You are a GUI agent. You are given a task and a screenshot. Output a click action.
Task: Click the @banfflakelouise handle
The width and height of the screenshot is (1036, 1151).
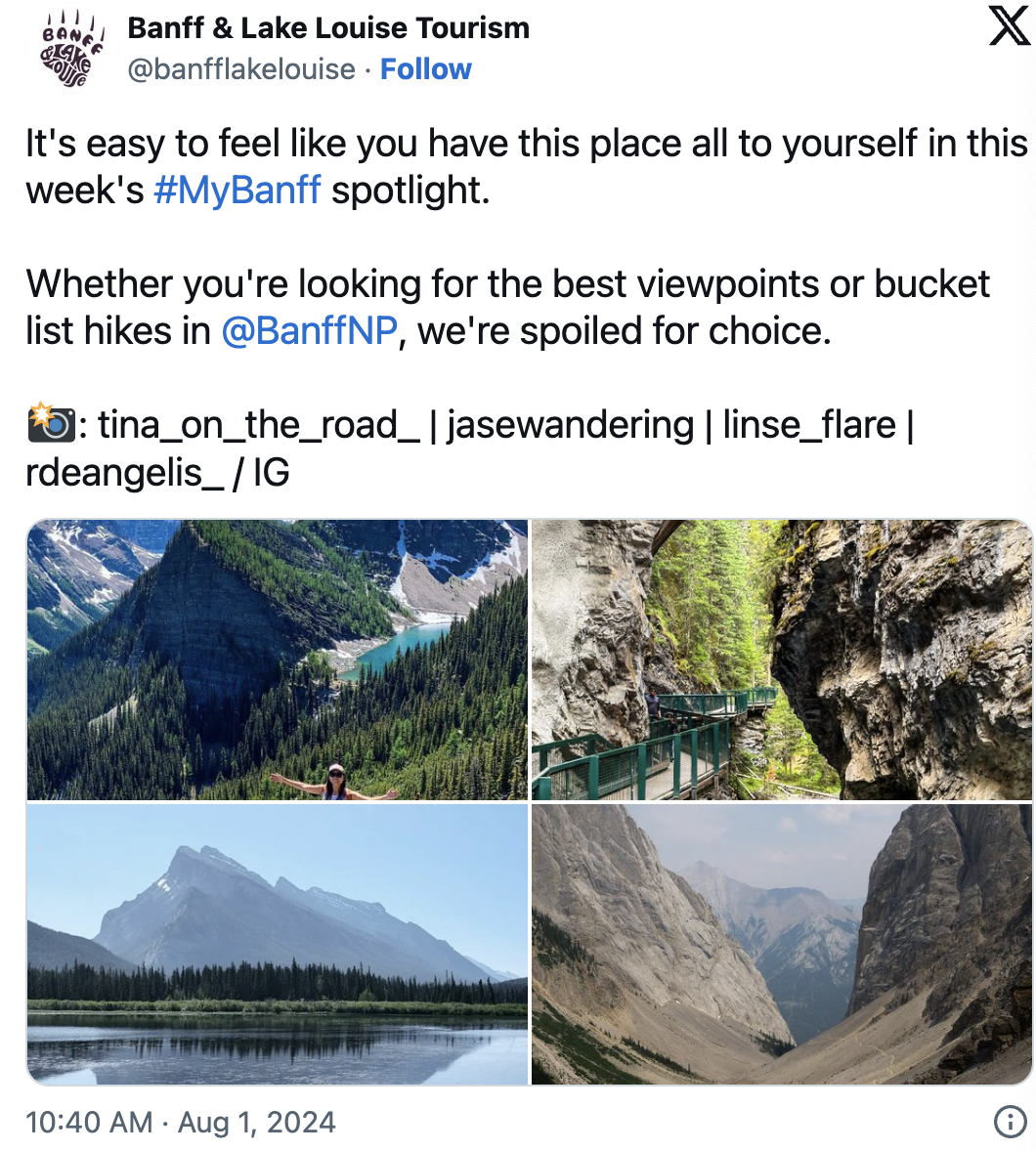(241, 69)
